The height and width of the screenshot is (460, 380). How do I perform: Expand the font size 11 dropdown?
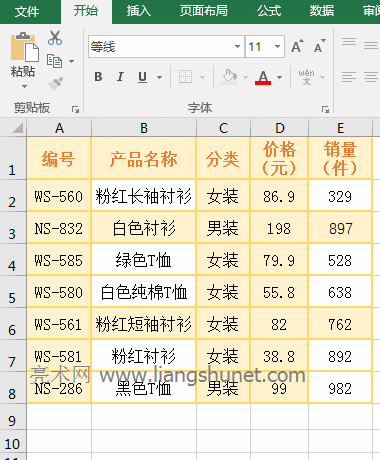(x=277, y=46)
